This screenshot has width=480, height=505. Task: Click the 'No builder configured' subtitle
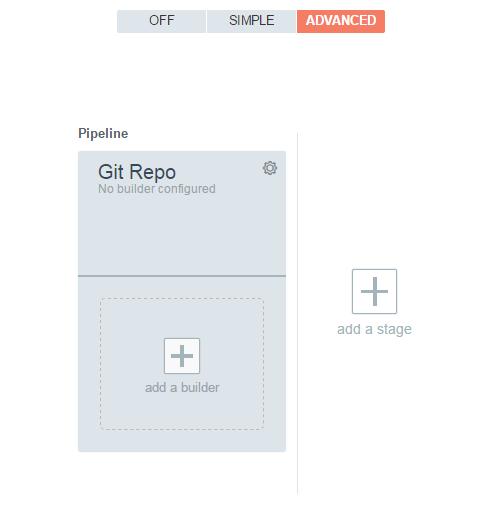[157, 189]
